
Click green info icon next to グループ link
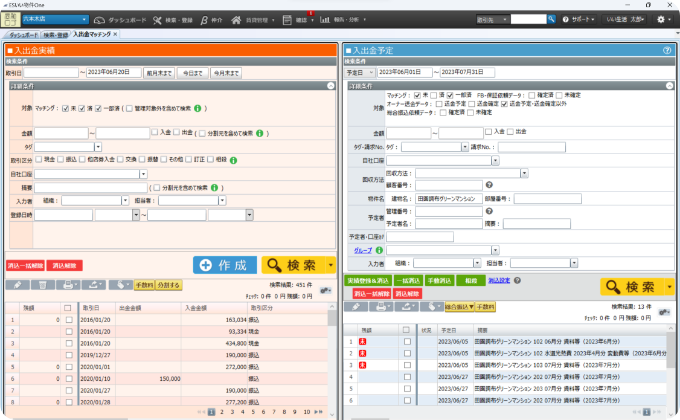(379, 250)
